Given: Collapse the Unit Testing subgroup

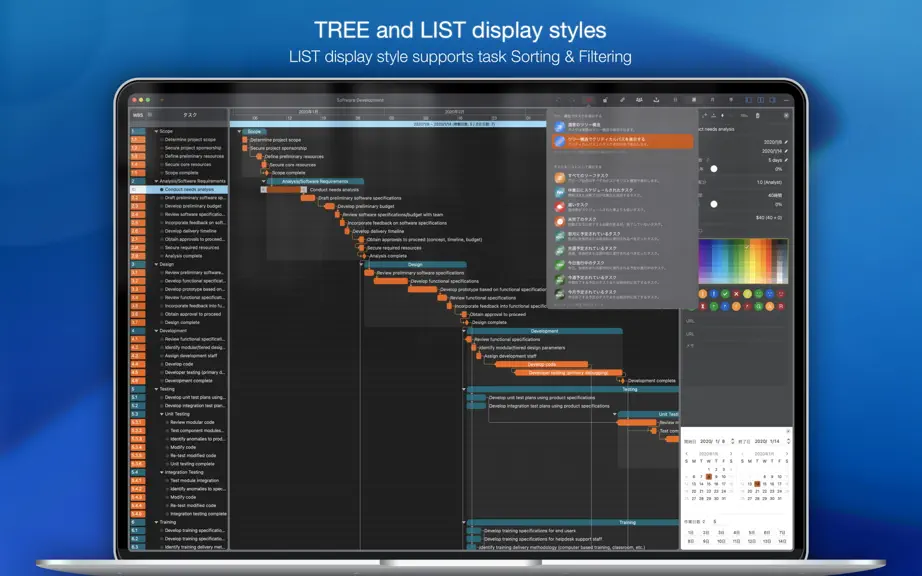Looking at the screenshot, I should (x=162, y=414).
